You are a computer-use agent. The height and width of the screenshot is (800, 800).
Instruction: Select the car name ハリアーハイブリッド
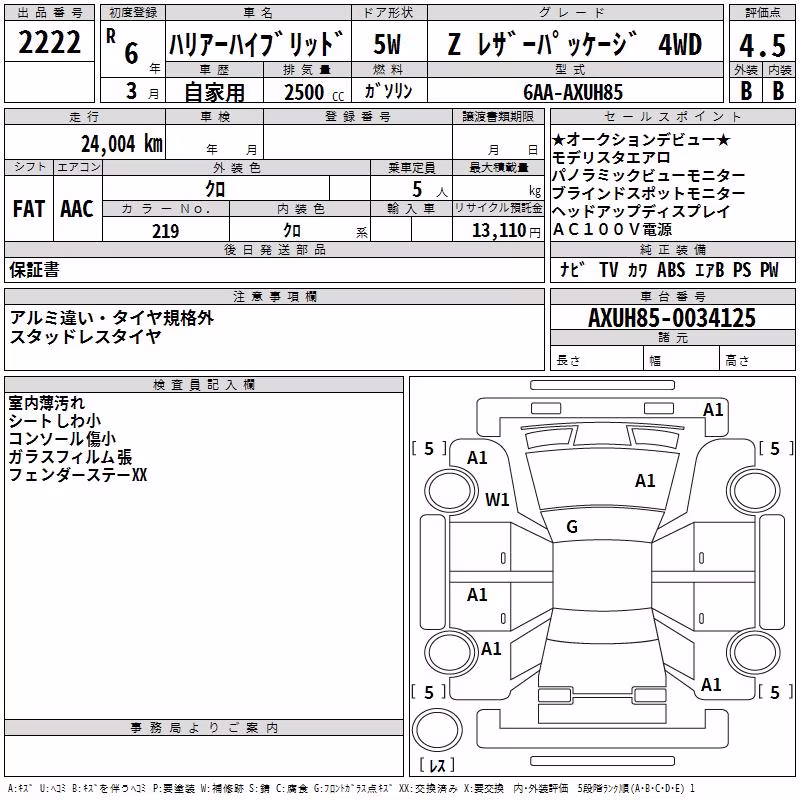coord(256,43)
